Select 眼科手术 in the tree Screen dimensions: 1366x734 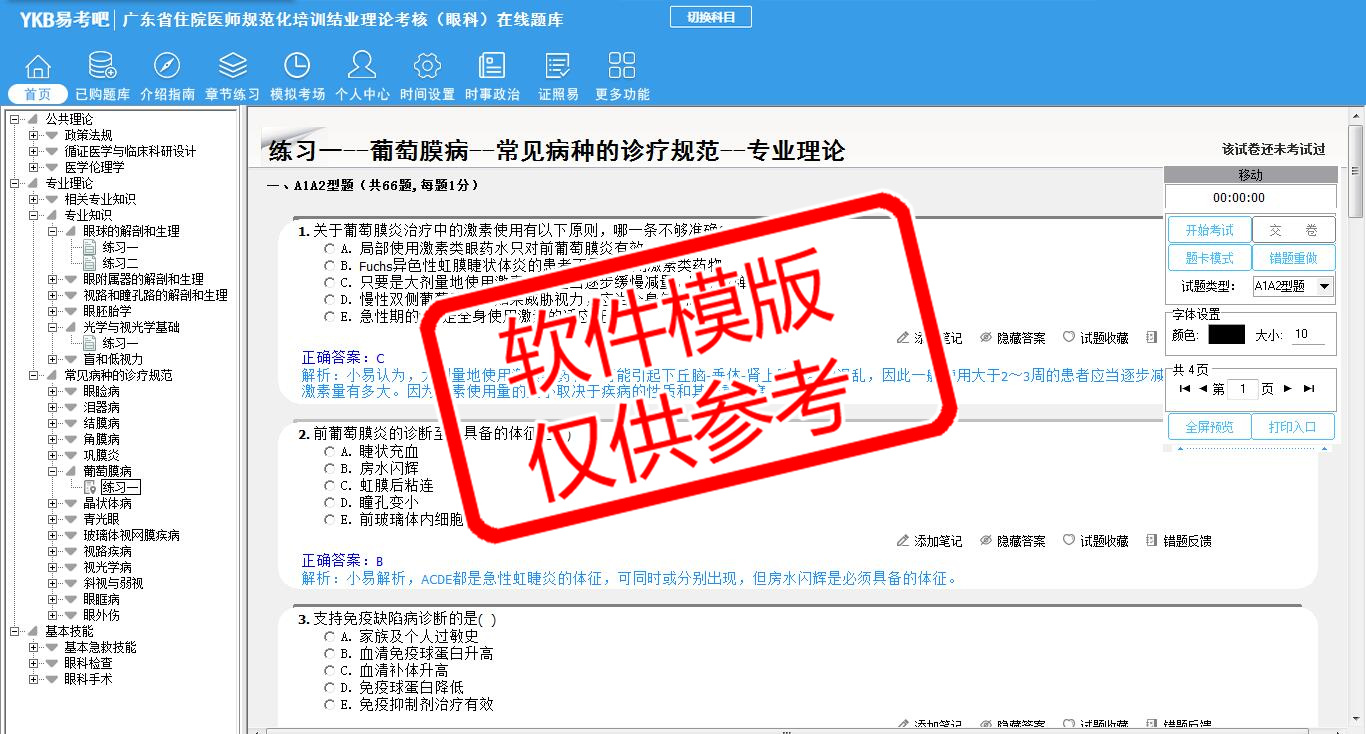coord(89,679)
